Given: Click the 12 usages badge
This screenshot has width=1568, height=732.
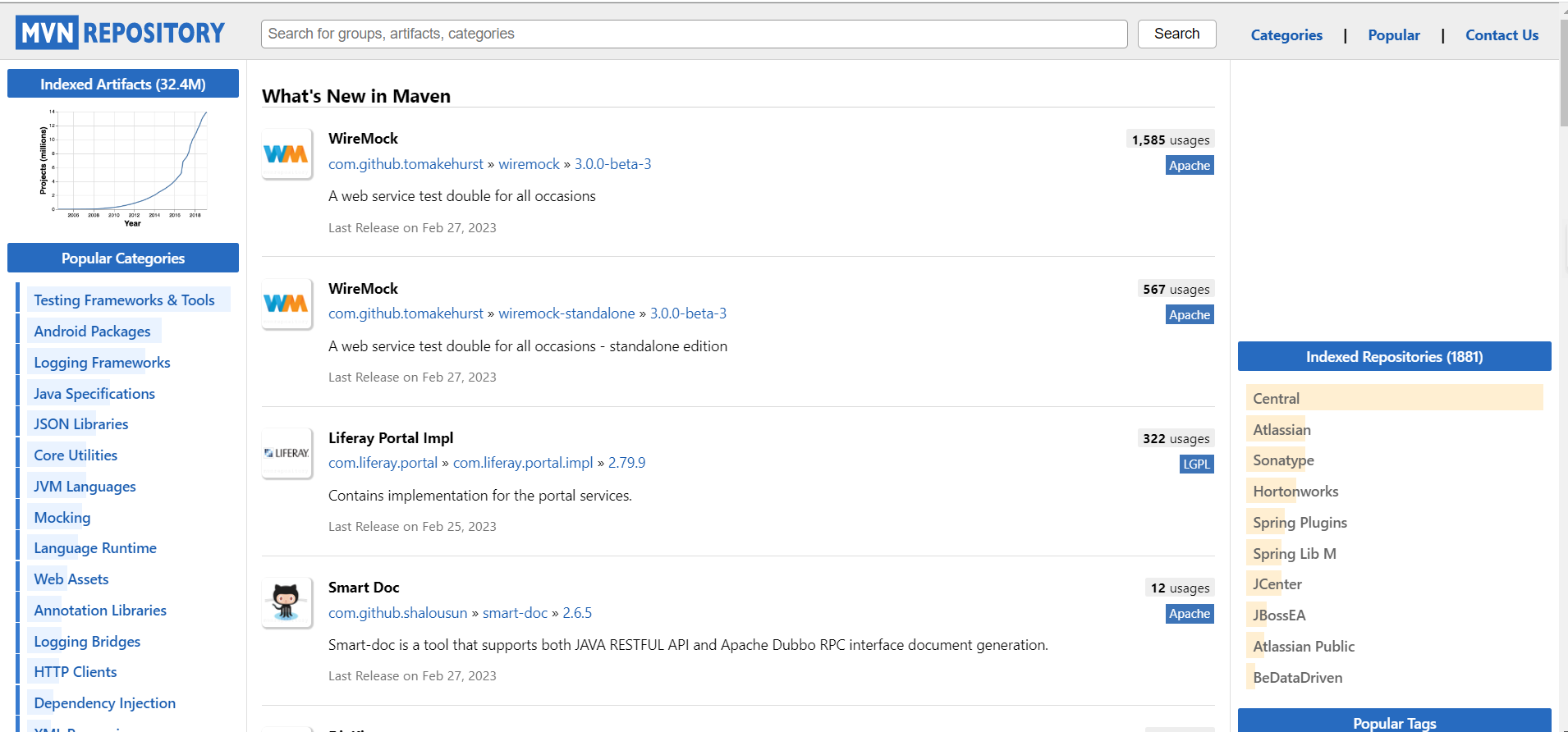Looking at the screenshot, I should (x=1180, y=588).
